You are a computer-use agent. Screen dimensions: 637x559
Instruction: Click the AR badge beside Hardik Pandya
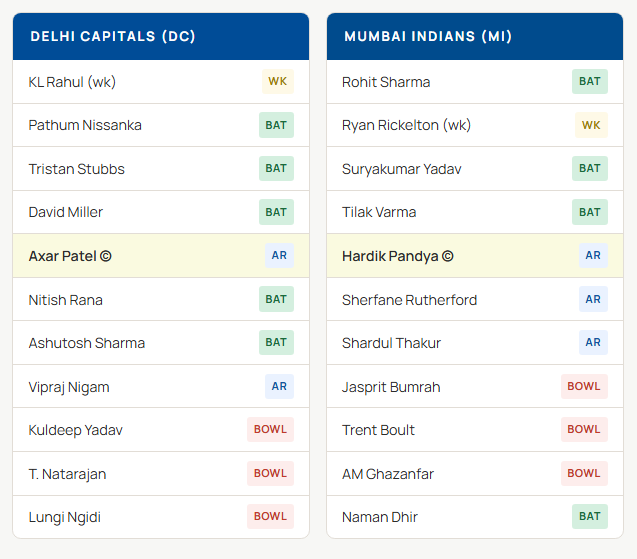(593, 256)
